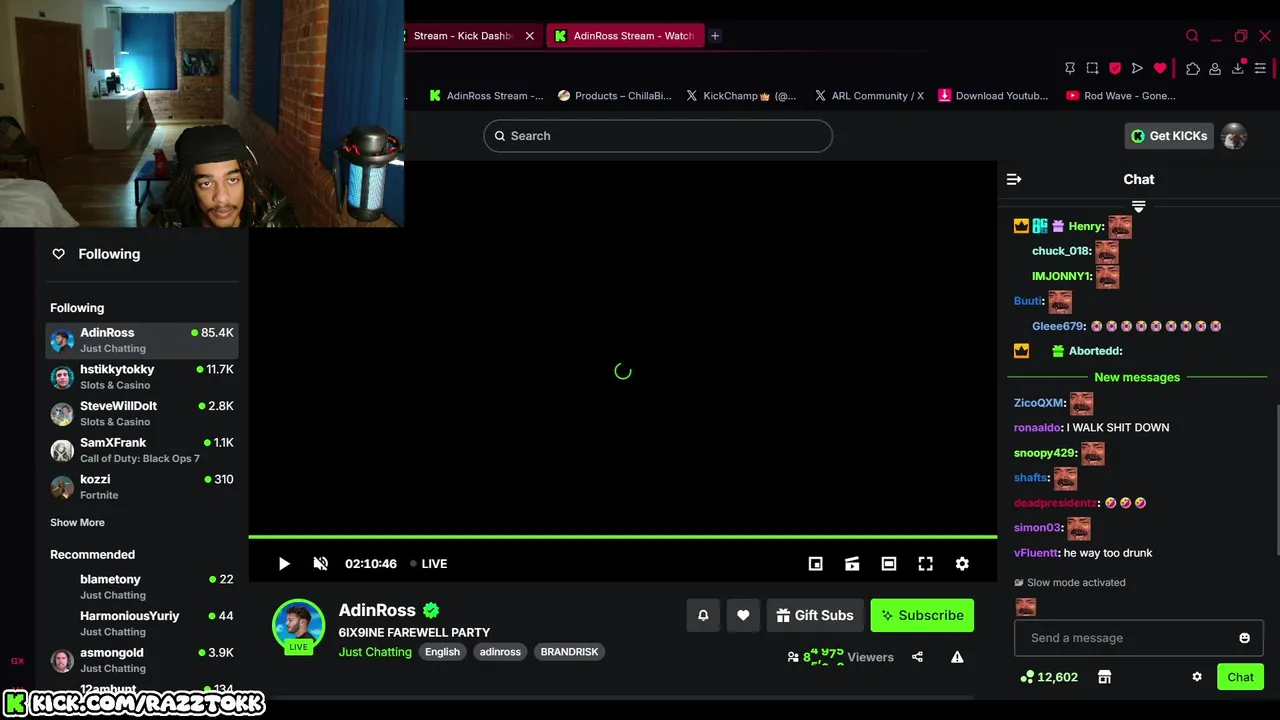Collapse the chat panel using the arrow icon
This screenshot has height=720, width=1280.
click(1014, 179)
